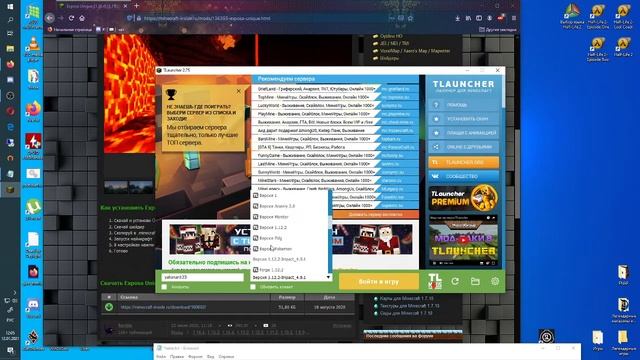The image size is (640, 360).
Task: Click the green download icon on webpage
Action: click(x=109, y=307)
